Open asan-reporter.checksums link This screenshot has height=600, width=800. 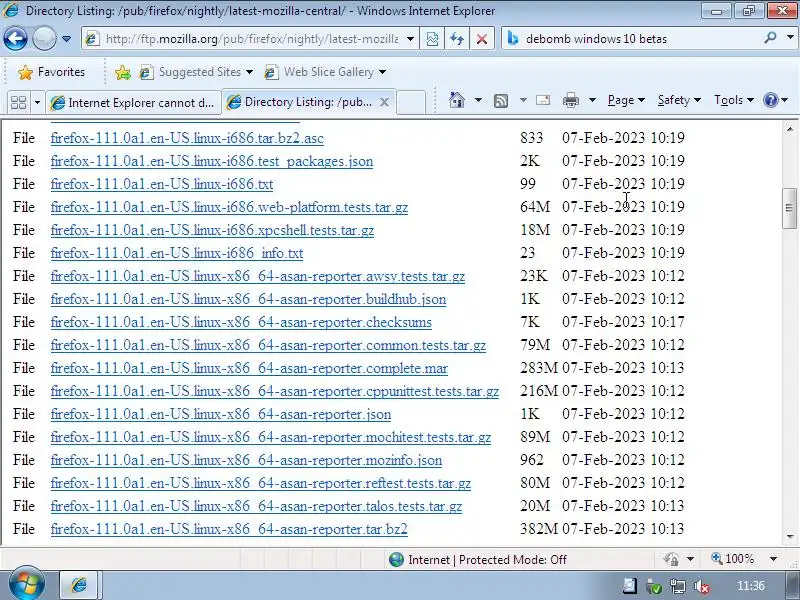(x=241, y=322)
